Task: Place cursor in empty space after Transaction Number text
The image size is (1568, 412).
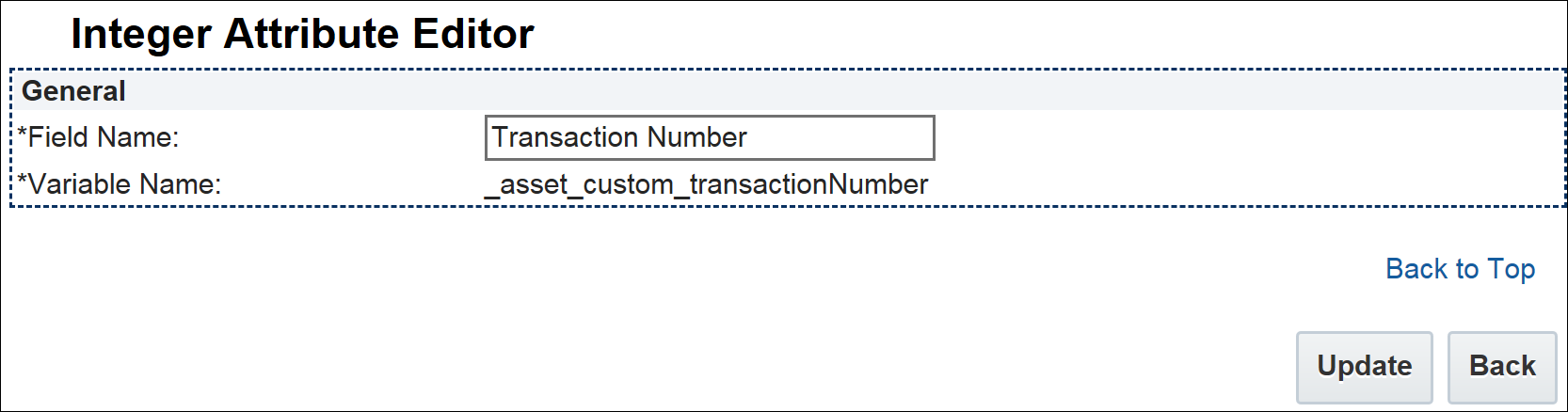Action: pyautogui.click(x=838, y=138)
